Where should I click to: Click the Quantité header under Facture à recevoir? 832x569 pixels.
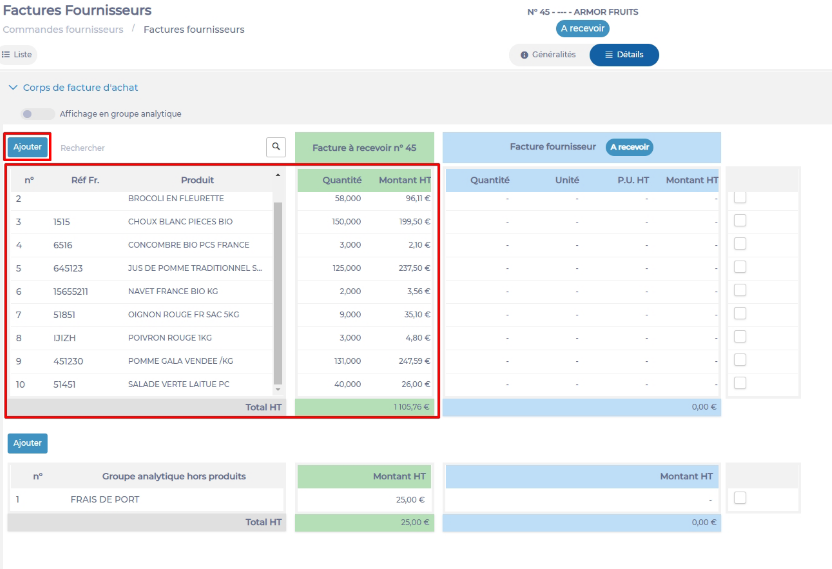(341, 180)
